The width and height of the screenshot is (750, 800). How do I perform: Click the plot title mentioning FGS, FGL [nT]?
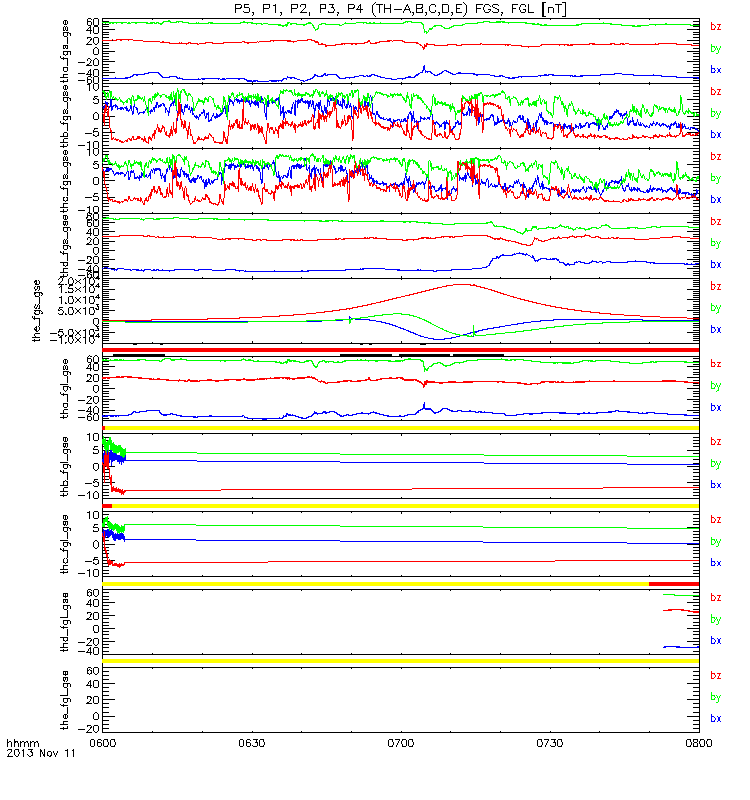[x=401, y=9]
